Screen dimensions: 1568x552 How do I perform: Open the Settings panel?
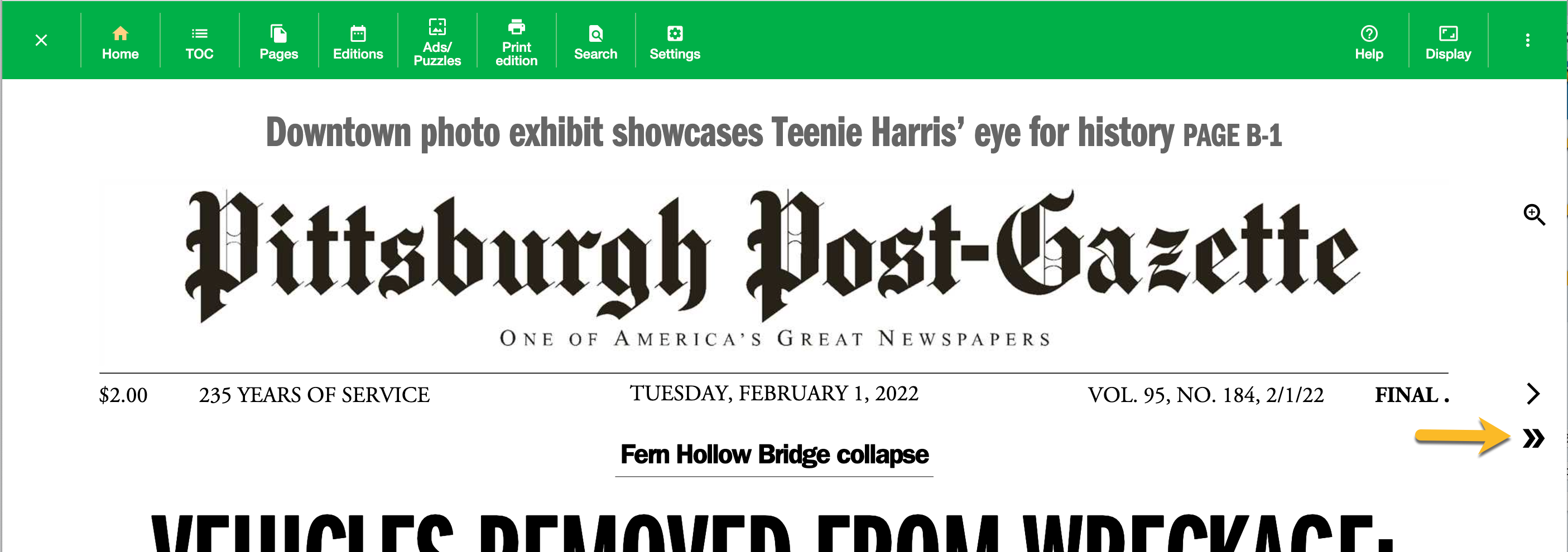coord(675,42)
